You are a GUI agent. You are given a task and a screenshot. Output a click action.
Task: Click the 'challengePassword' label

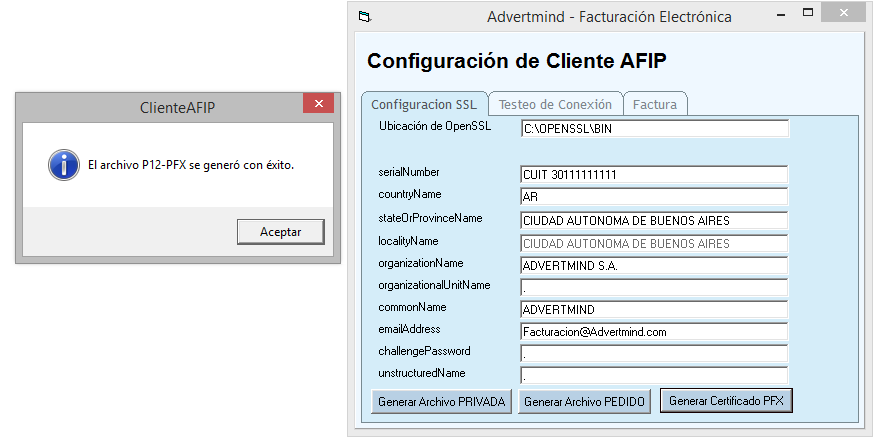[x=425, y=351]
